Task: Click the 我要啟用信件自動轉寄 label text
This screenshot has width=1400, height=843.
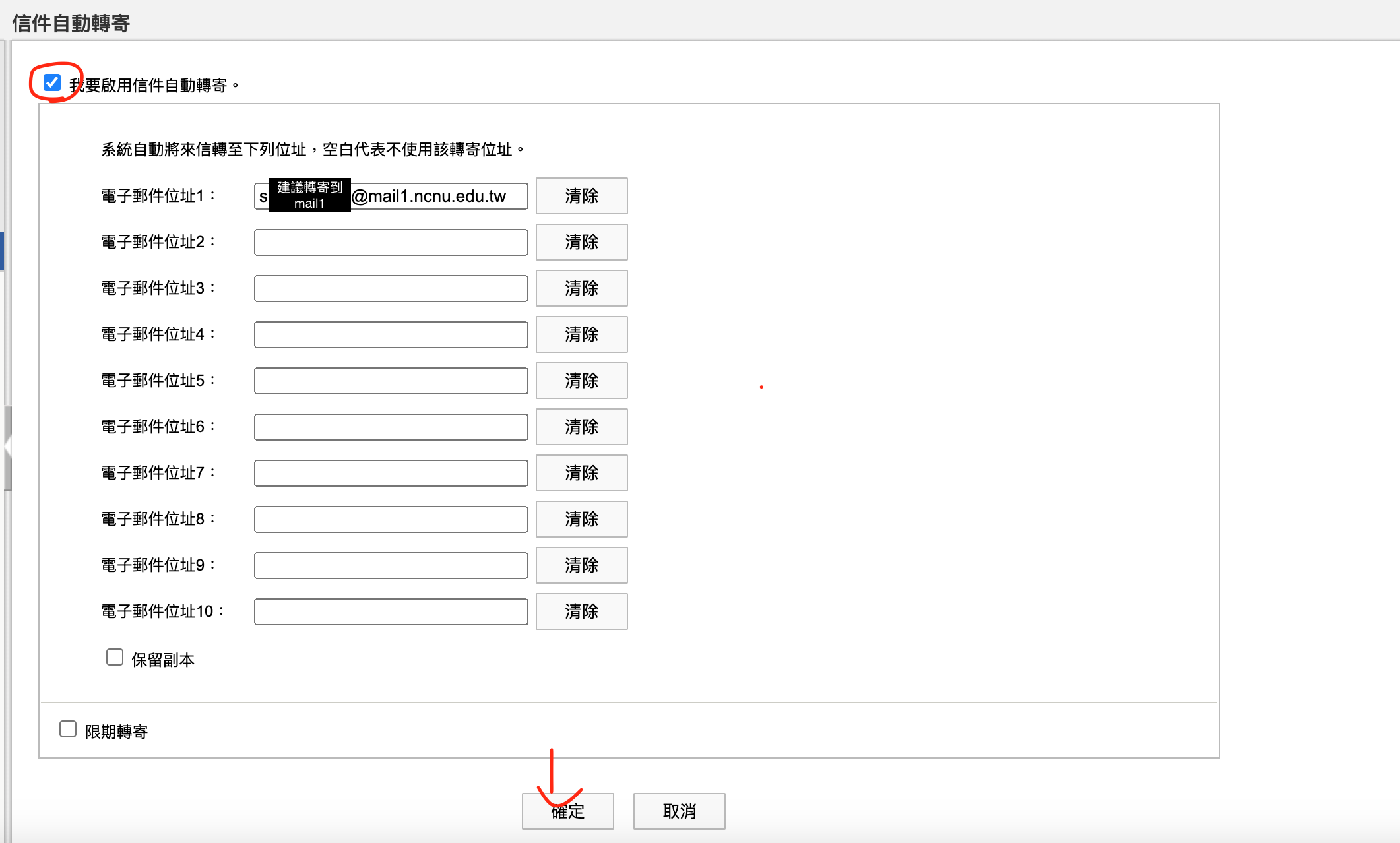Action: coord(154,86)
